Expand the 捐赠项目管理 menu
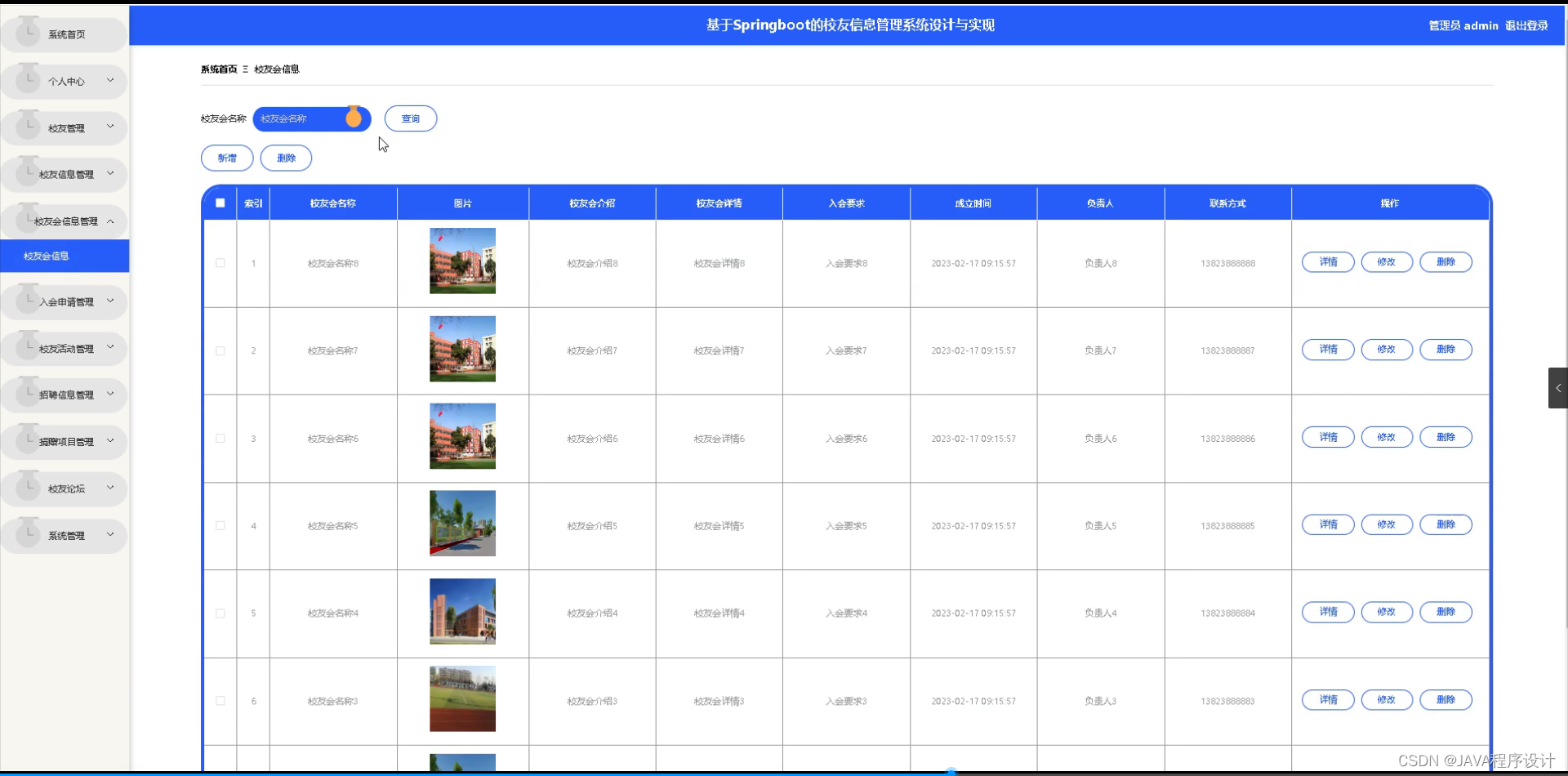 (65, 441)
